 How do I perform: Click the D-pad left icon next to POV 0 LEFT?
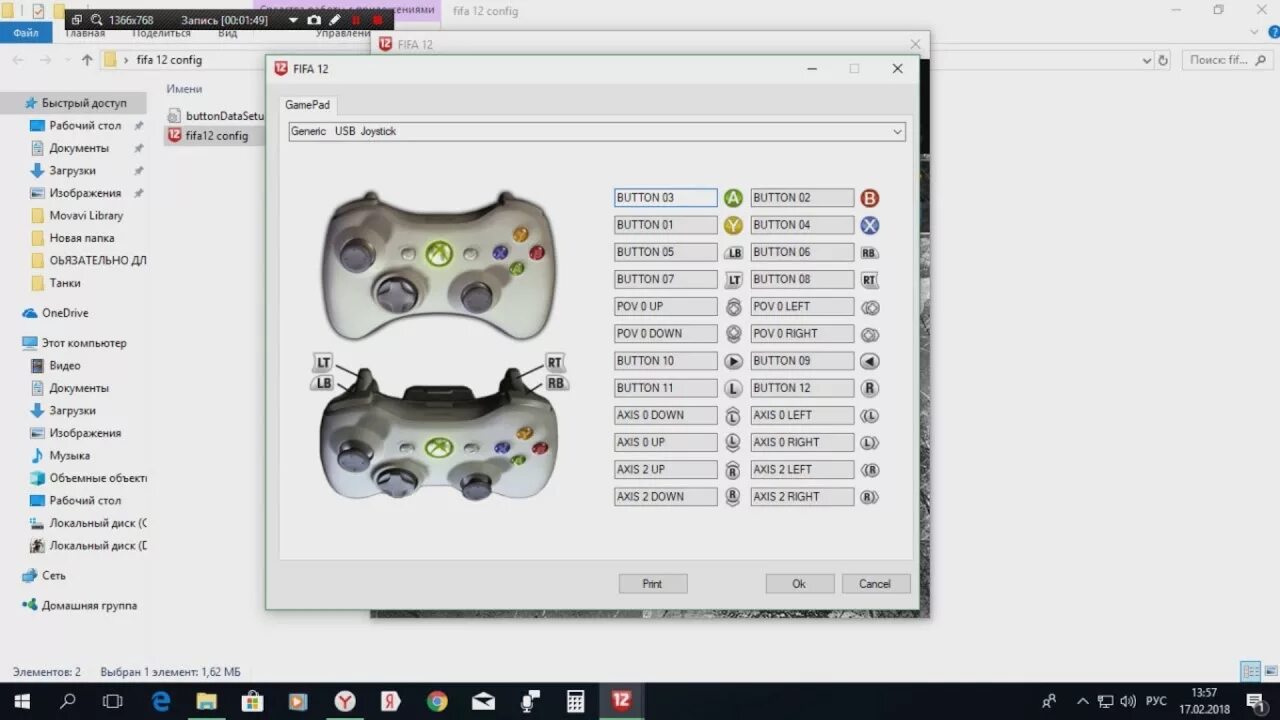pos(870,307)
